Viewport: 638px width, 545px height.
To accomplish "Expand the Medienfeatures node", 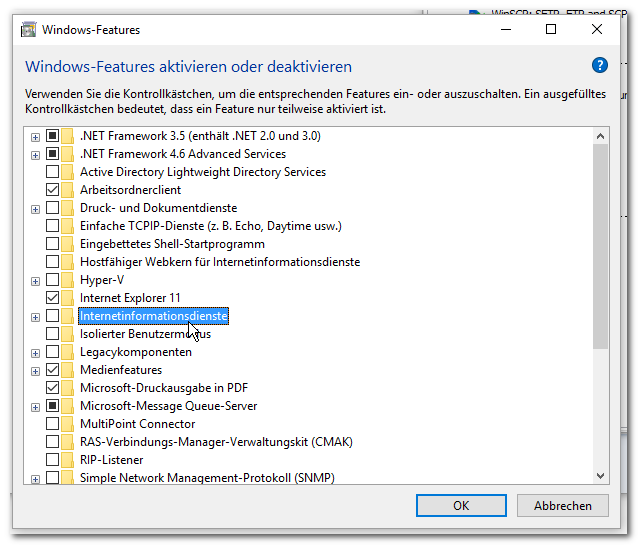I will (x=35, y=371).
